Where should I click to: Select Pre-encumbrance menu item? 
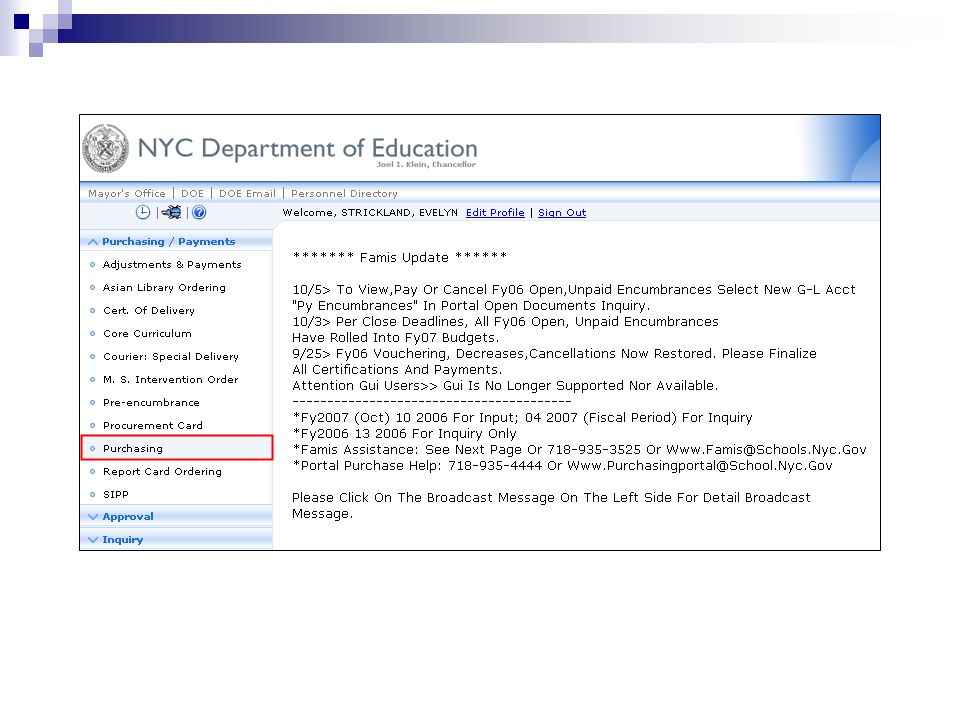tap(151, 402)
